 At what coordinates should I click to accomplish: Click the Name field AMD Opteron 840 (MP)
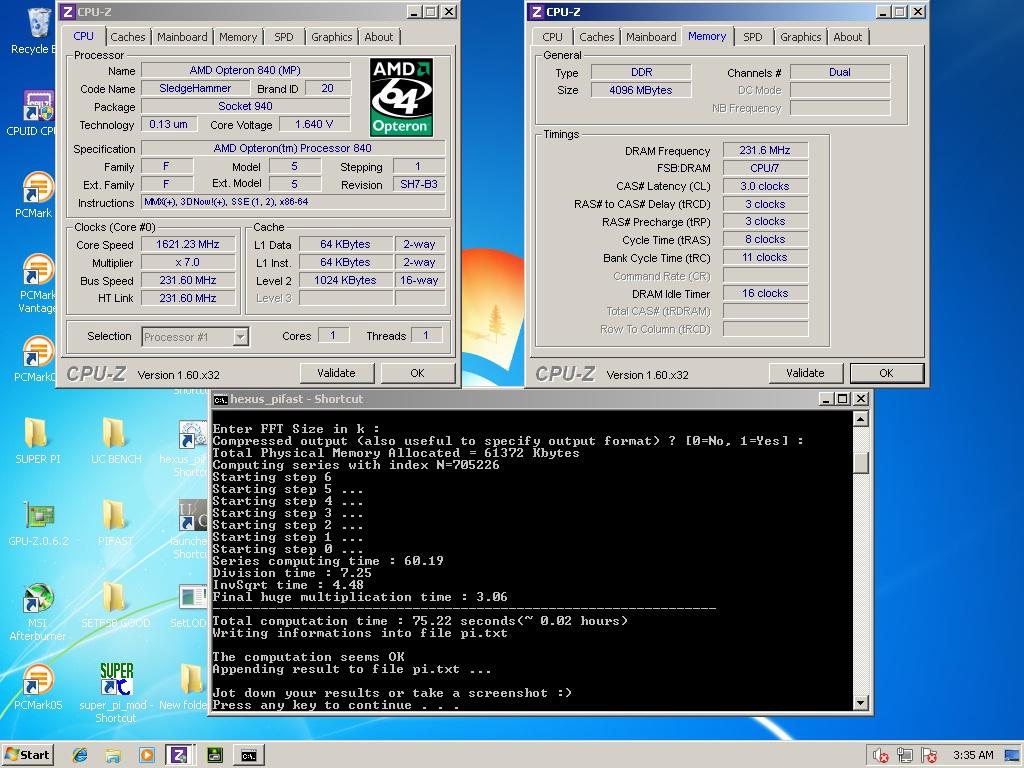click(246, 70)
